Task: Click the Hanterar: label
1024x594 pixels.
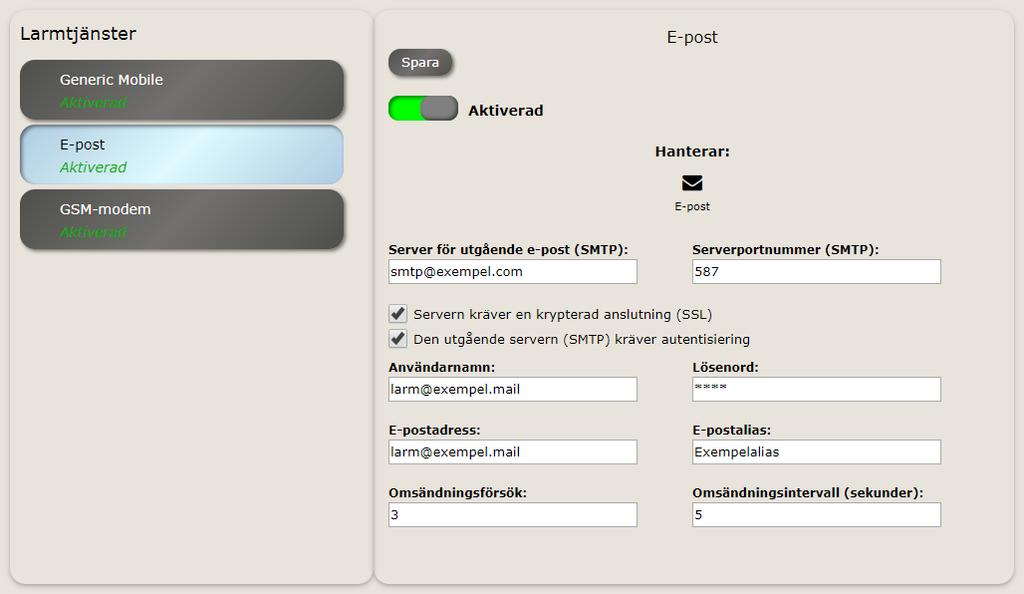Action: click(x=692, y=151)
